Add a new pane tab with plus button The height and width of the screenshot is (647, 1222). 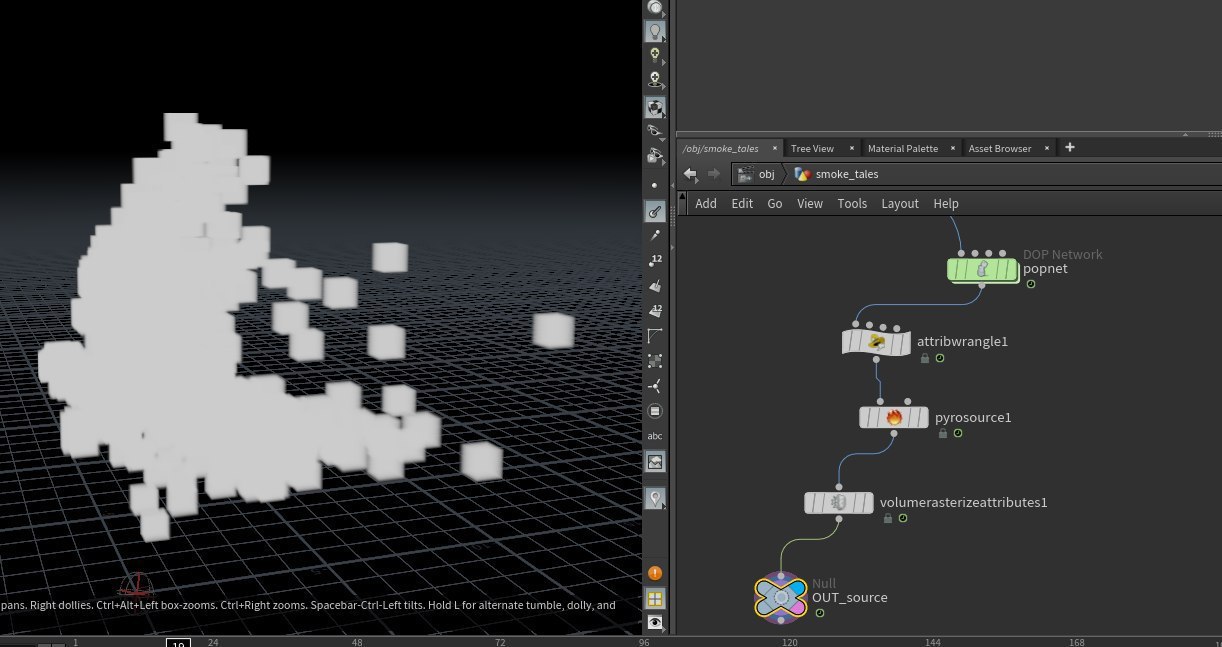click(1069, 148)
